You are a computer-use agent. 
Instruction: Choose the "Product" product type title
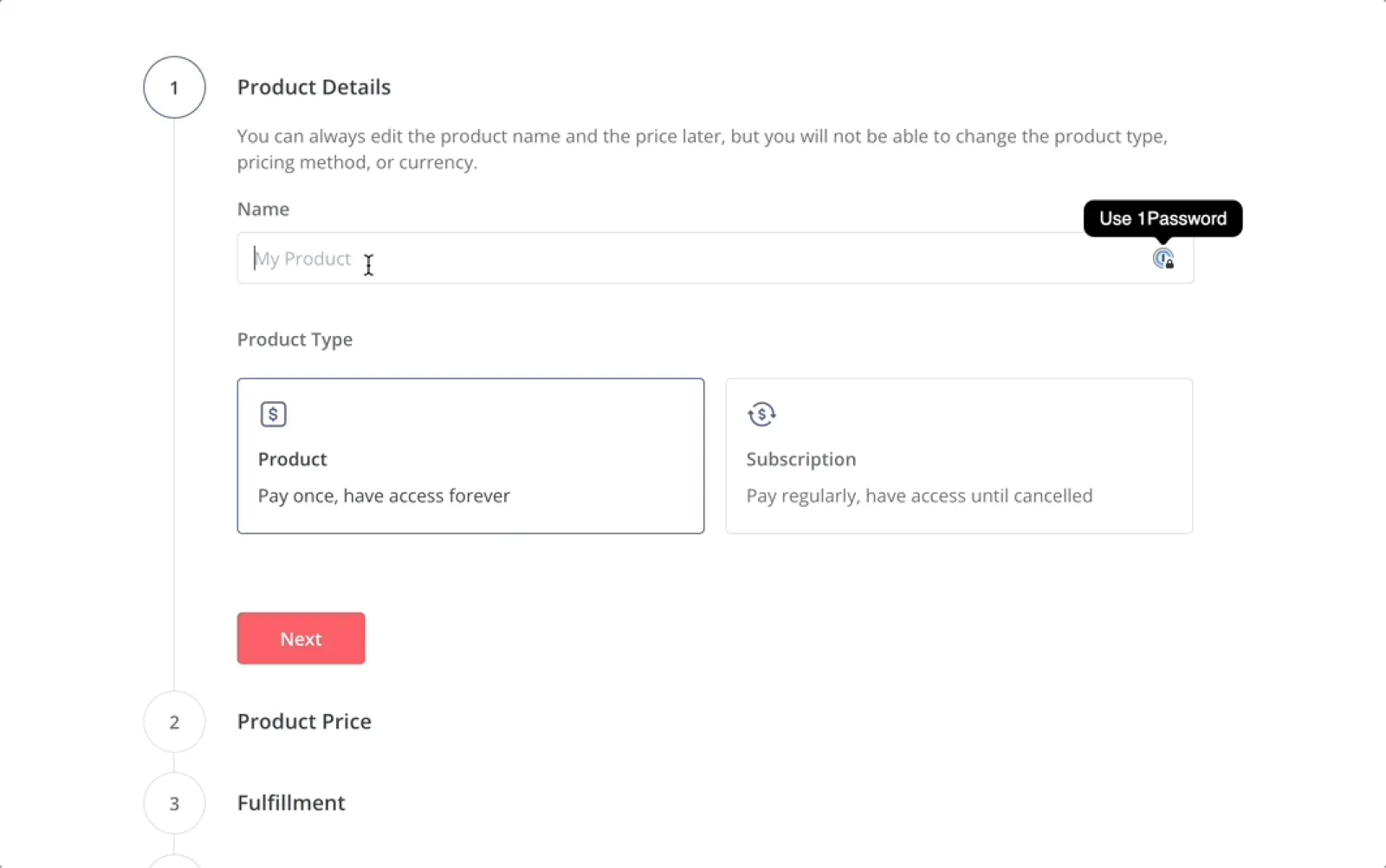coord(292,459)
